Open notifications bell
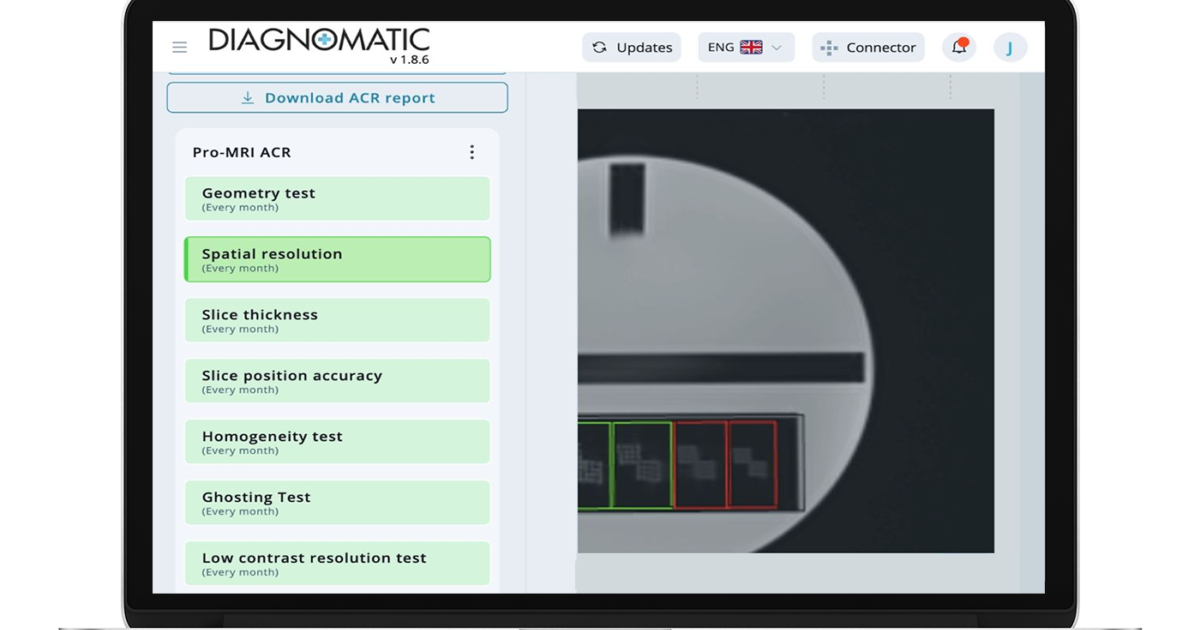Screen dimensions: 1200x630 click(x=959, y=47)
